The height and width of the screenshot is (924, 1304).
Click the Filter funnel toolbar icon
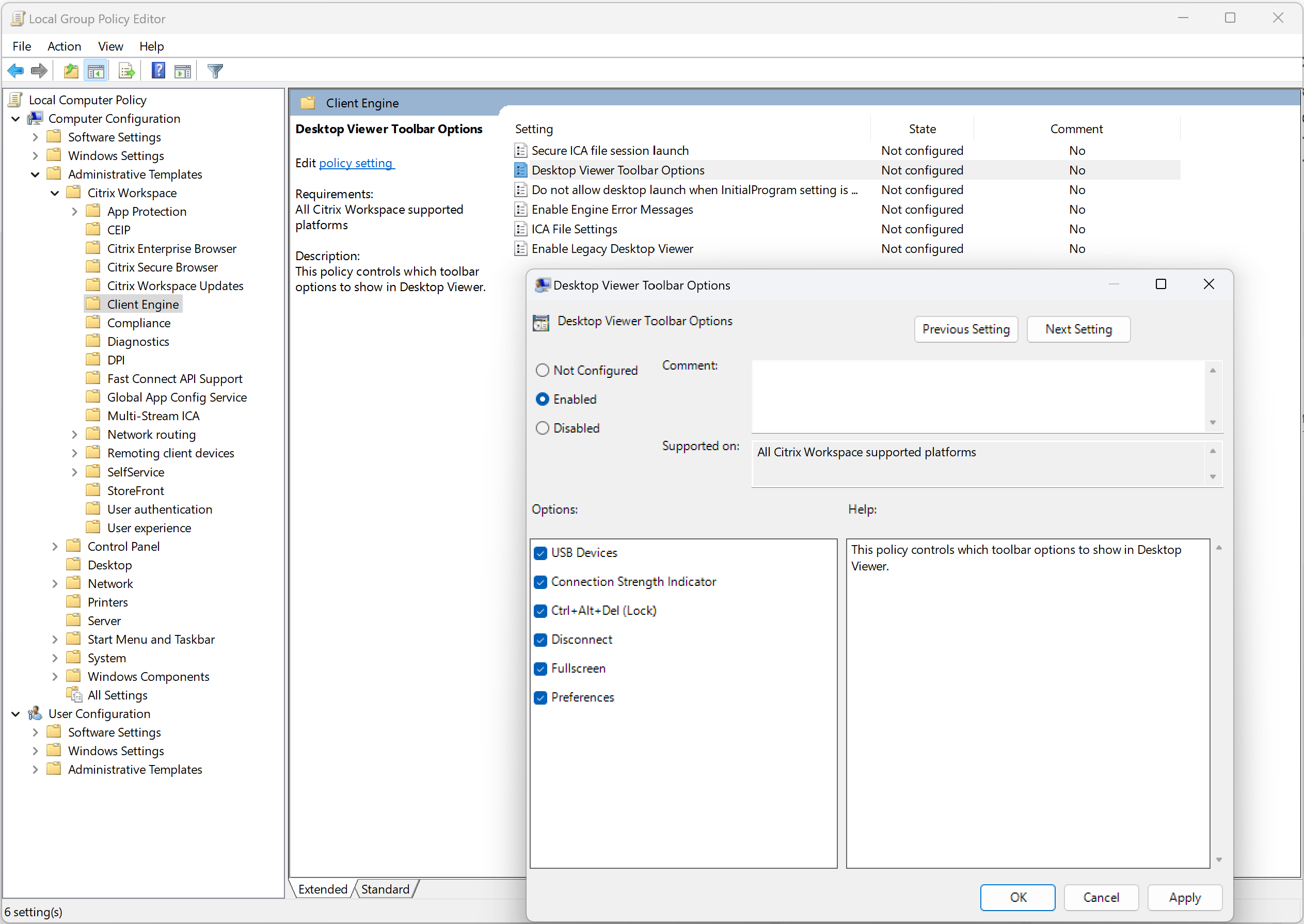(215, 71)
